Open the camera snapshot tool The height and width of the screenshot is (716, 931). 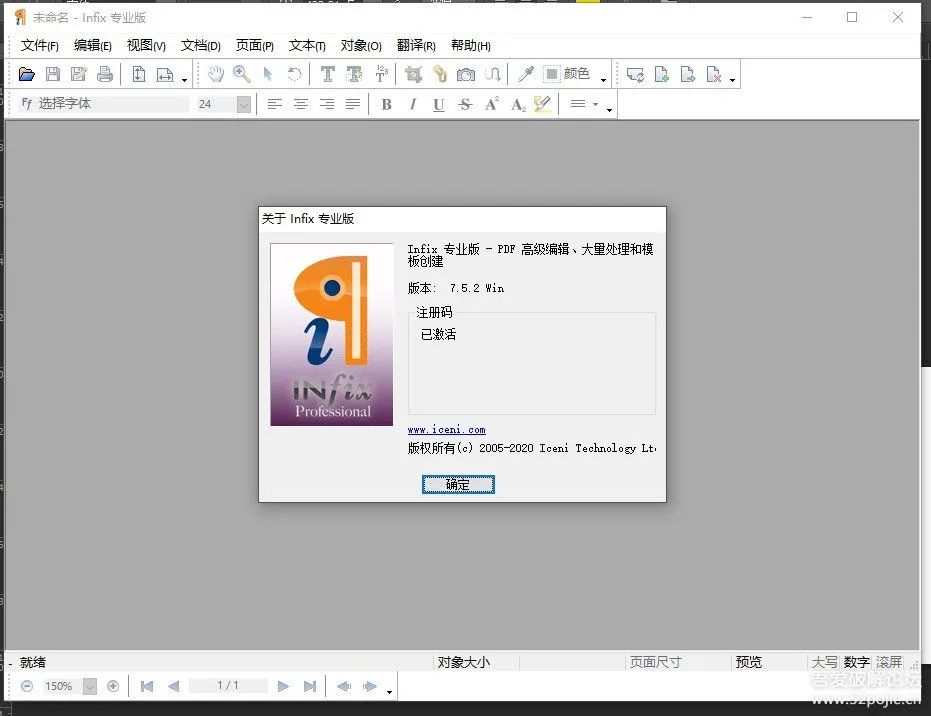[466, 74]
